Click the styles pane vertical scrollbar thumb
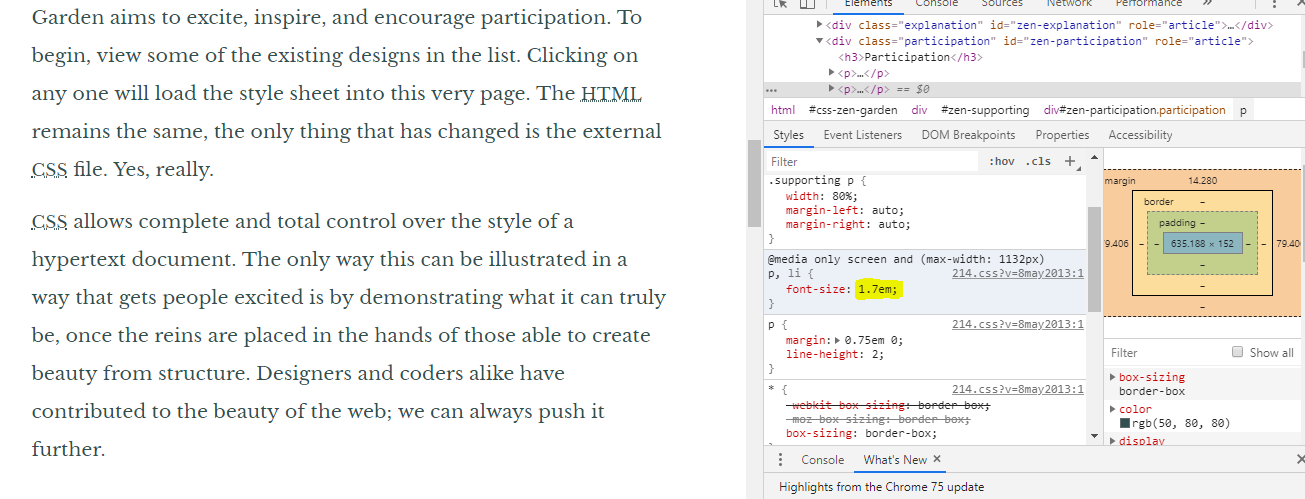 click(x=1094, y=259)
